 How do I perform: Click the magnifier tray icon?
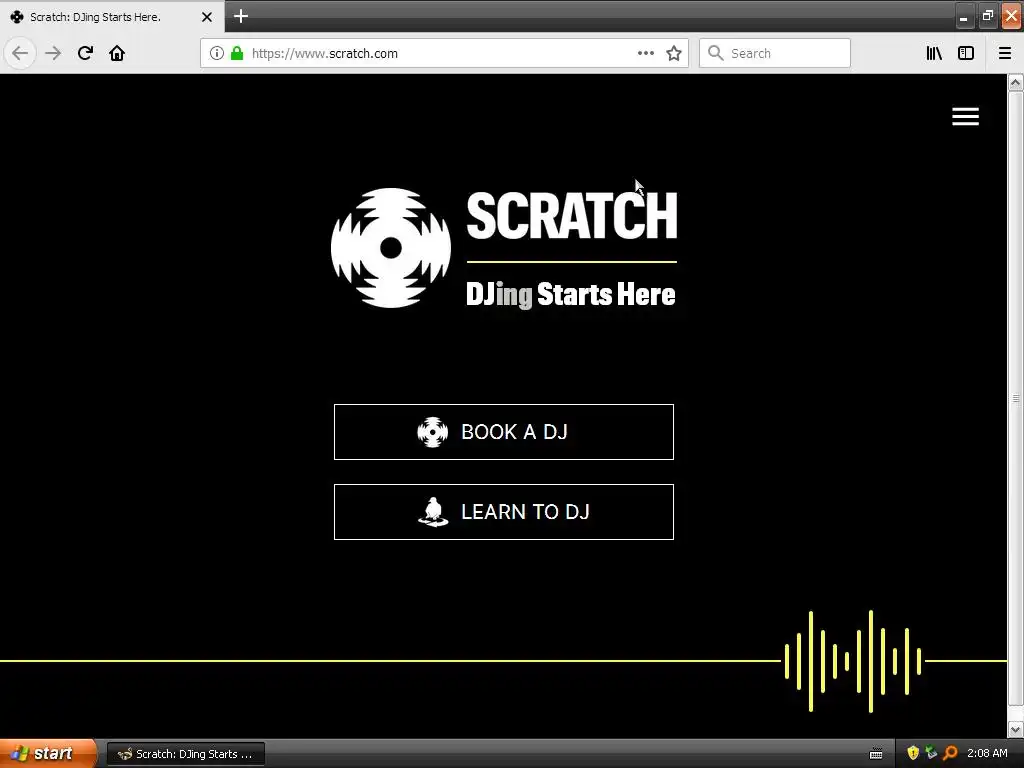(950, 753)
